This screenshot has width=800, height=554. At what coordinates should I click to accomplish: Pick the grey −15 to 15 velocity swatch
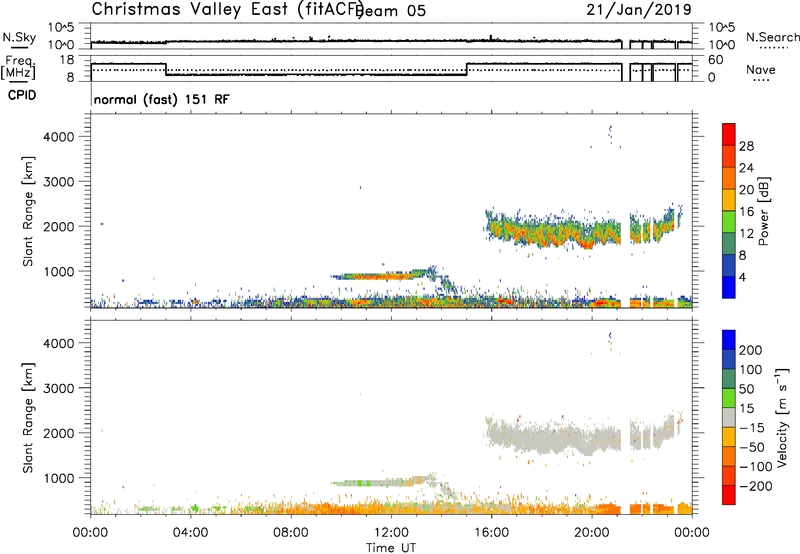point(729,417)
